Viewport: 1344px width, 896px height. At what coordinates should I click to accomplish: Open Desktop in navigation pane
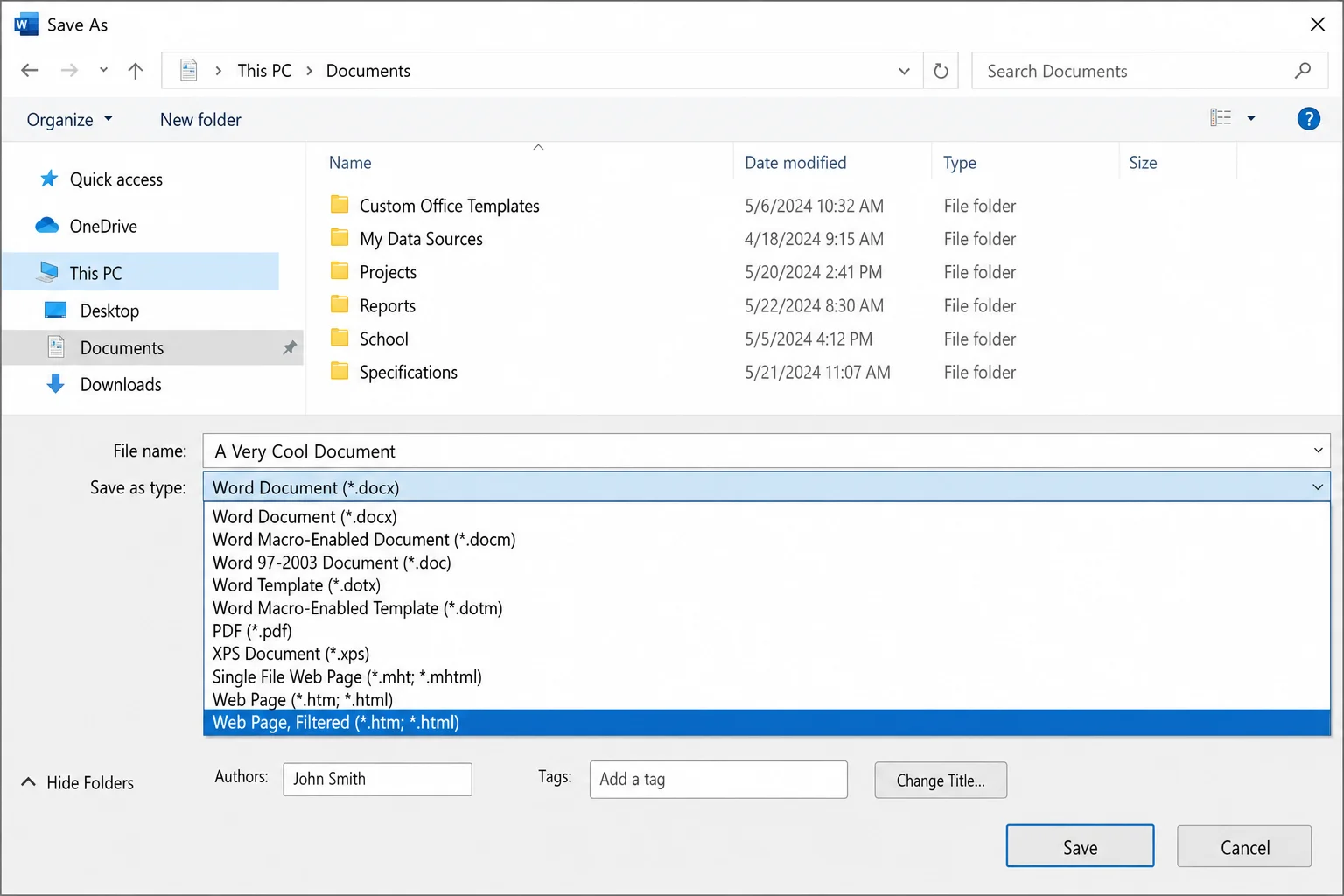point(109,311)
